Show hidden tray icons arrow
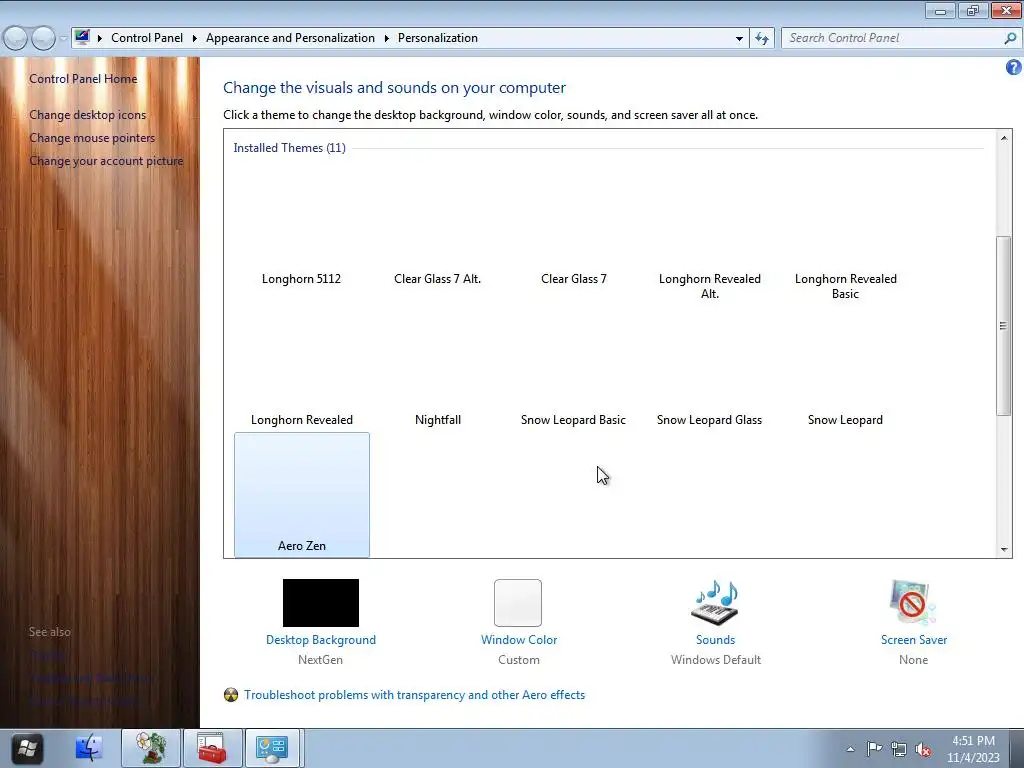1024x768 pixels. 850,749
